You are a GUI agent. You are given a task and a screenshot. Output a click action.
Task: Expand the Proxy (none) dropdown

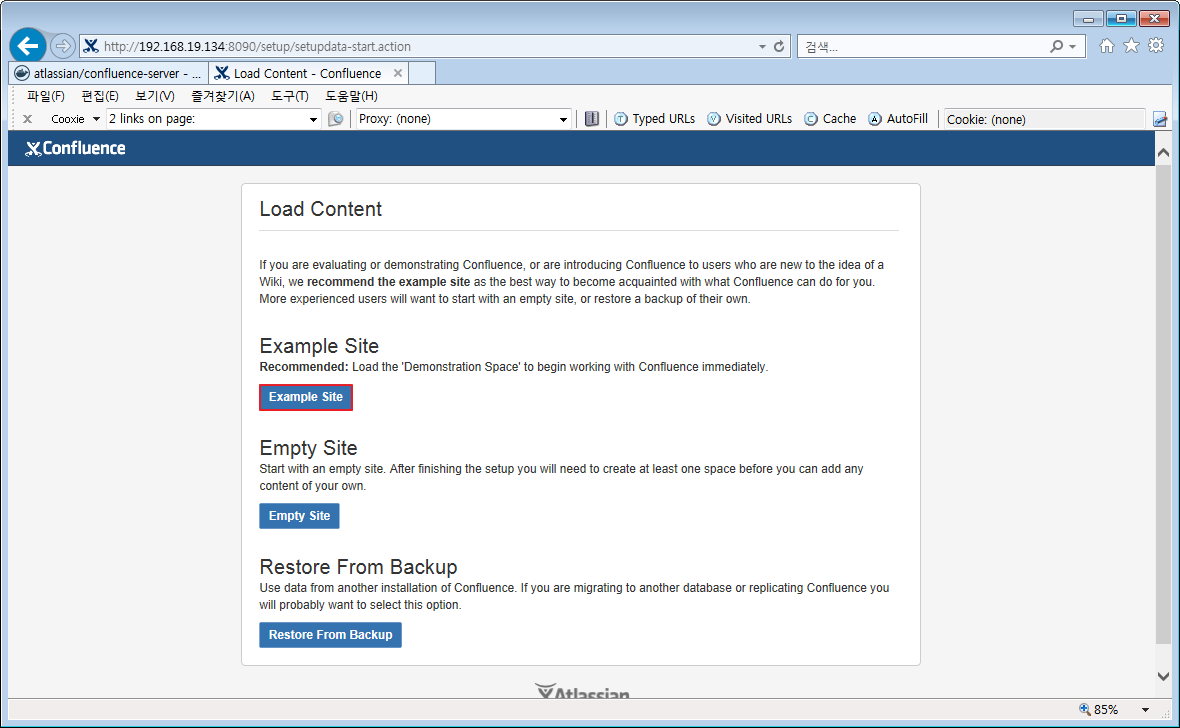[x=563, y=119]
